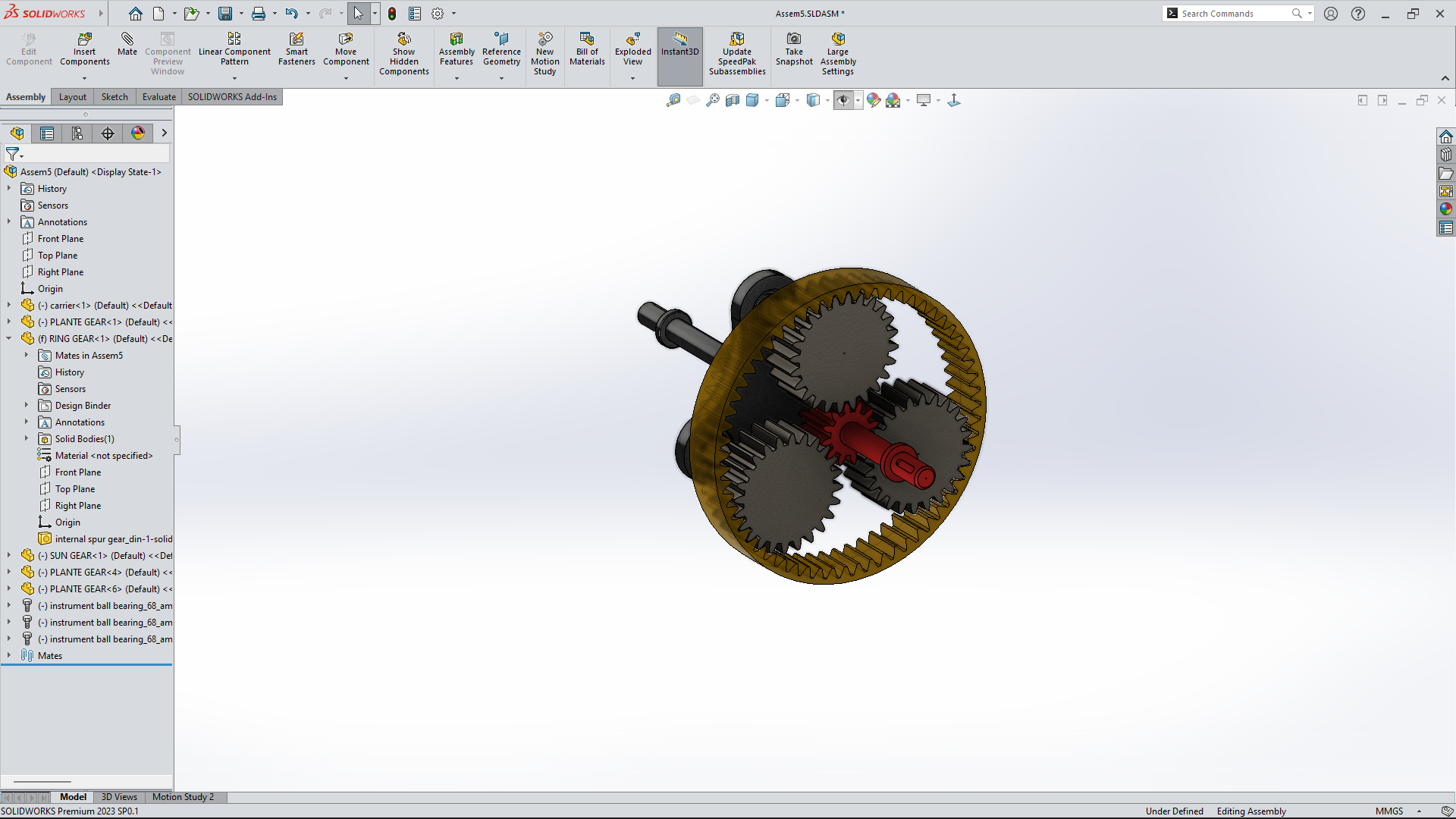Click the MMGS units status button
Screen dimensions: 1456x819
point(1389,811)
